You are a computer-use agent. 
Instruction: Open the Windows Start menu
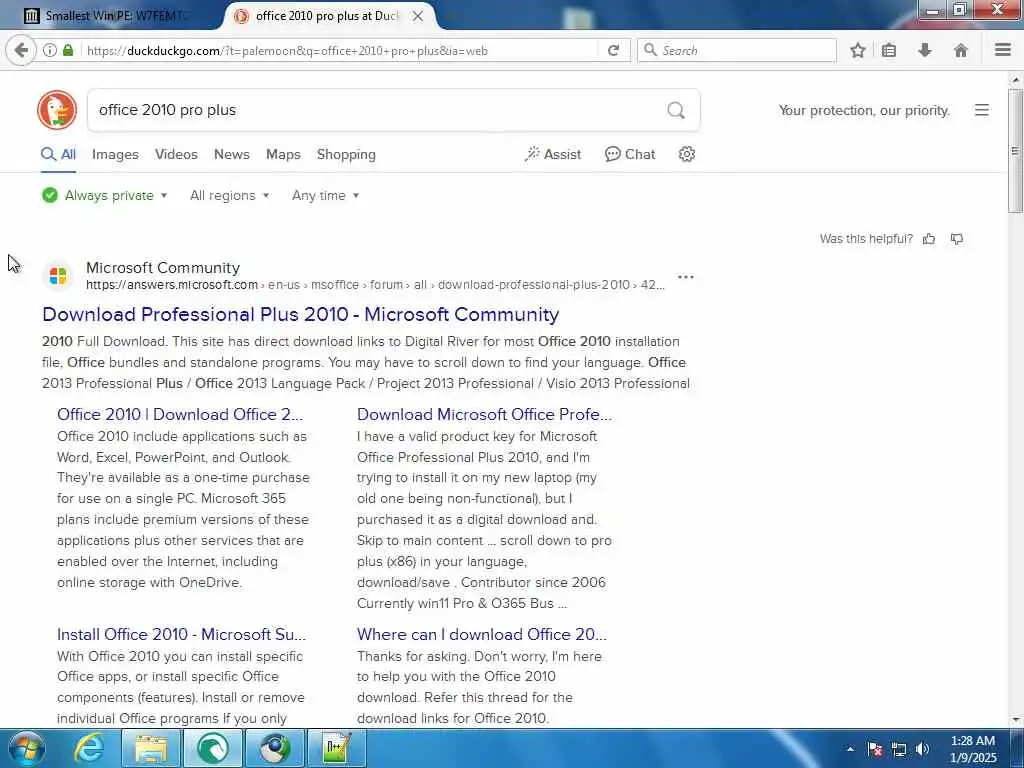tap(26, 748)
